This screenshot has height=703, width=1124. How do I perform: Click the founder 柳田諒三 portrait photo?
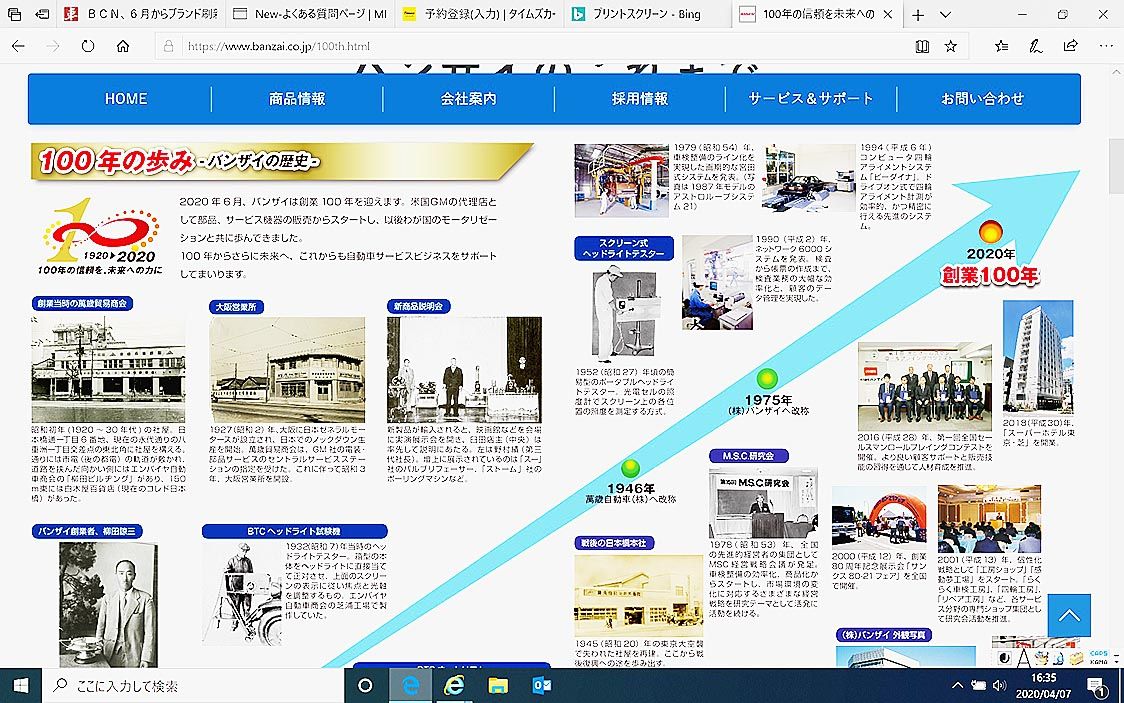click(108, 605)
